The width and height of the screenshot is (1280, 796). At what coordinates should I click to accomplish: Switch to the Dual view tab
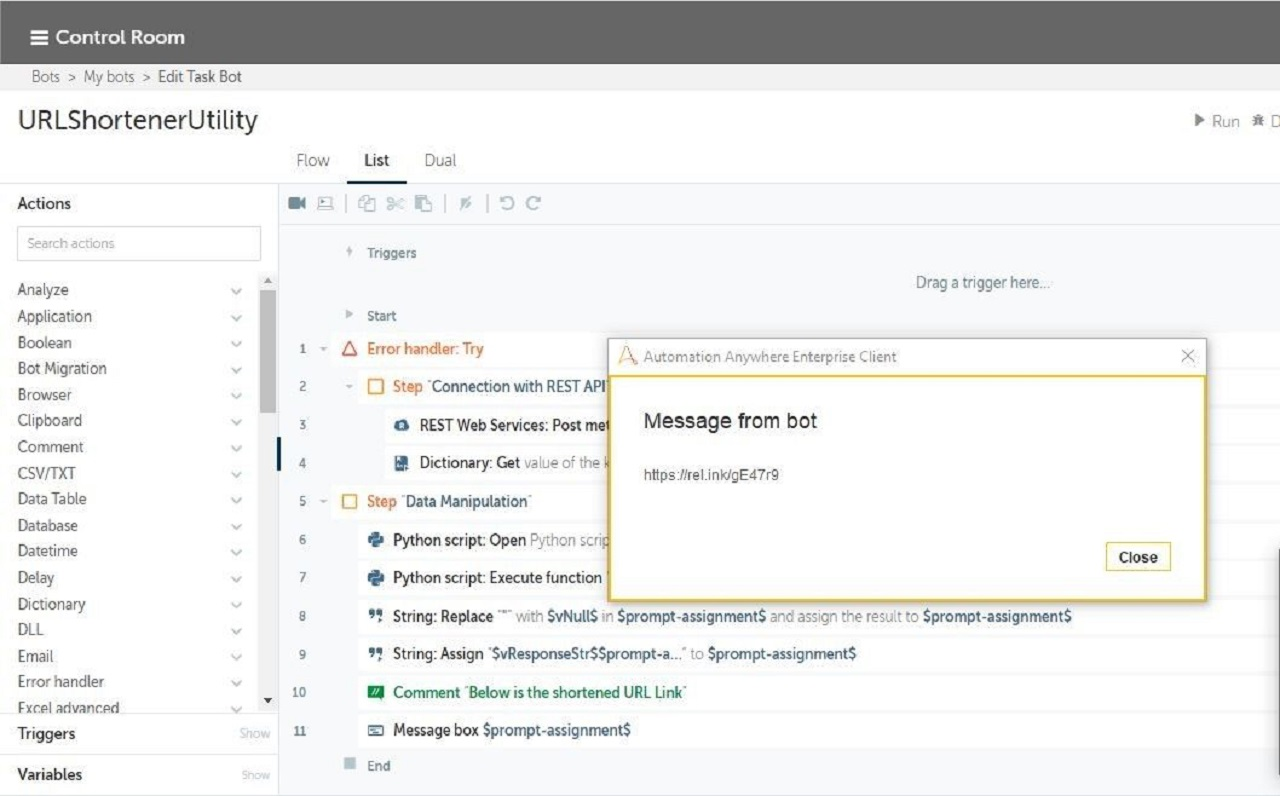pos(440,160)
